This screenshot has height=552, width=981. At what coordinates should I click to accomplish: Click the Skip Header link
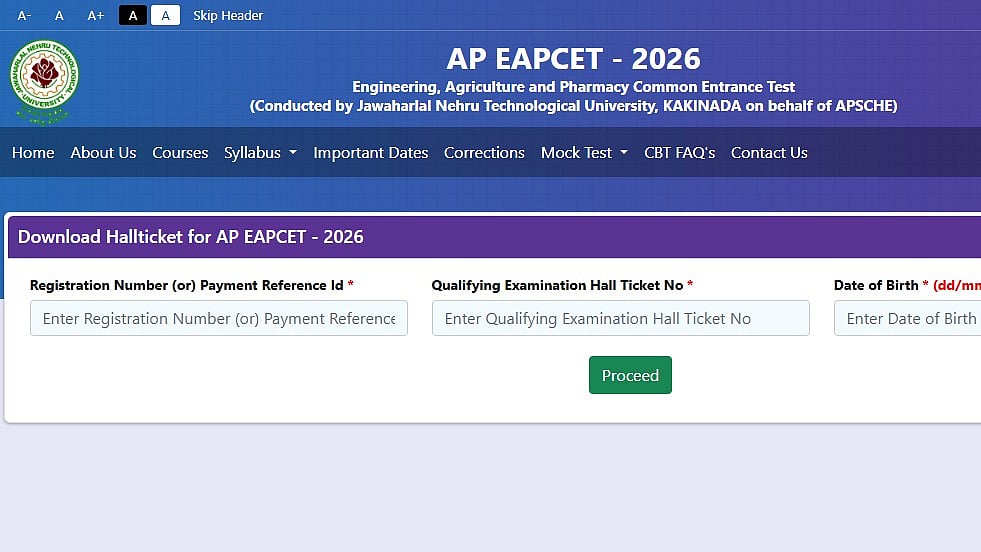228,15
